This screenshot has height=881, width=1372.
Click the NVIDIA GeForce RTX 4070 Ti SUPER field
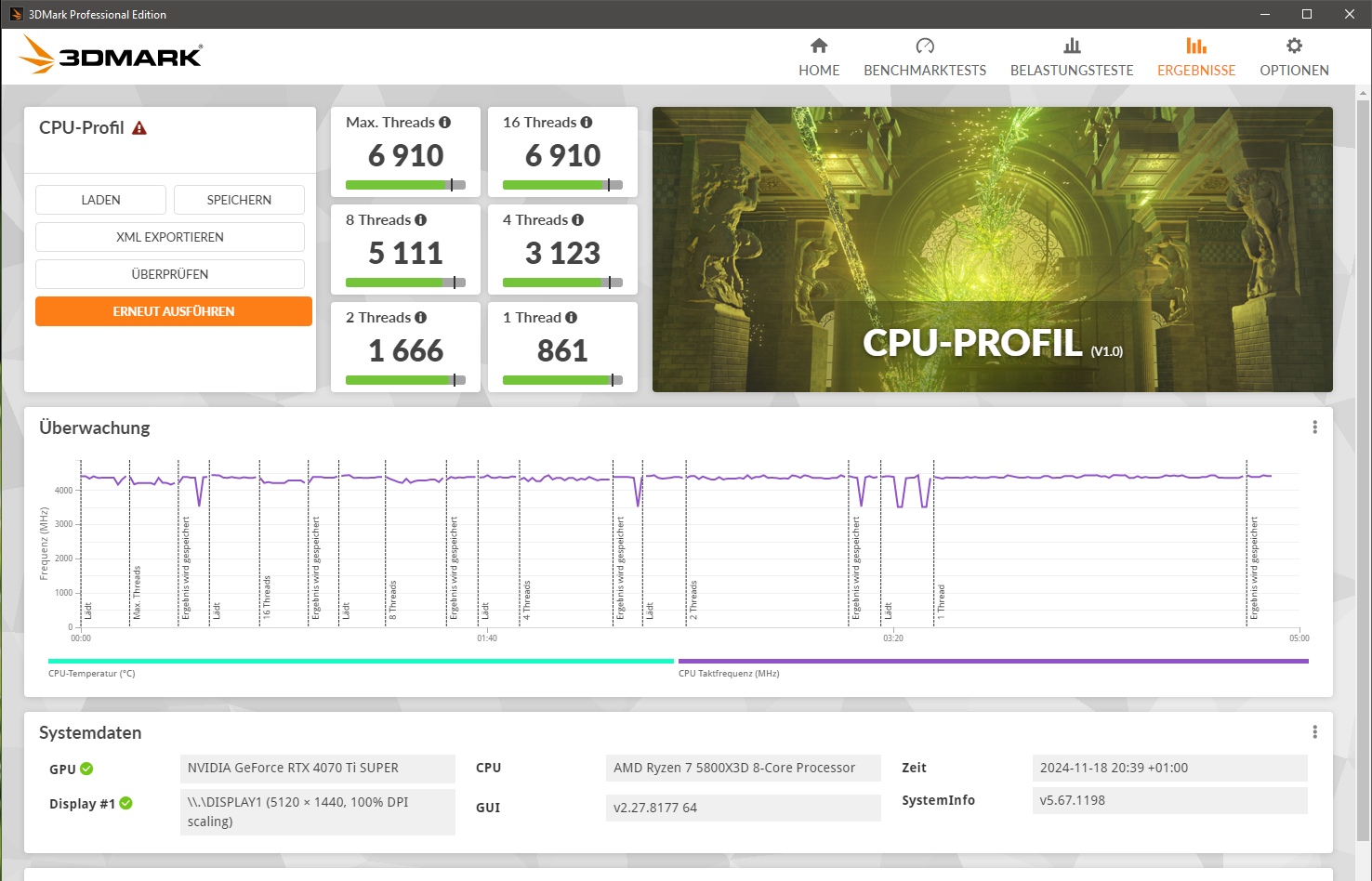318,769
